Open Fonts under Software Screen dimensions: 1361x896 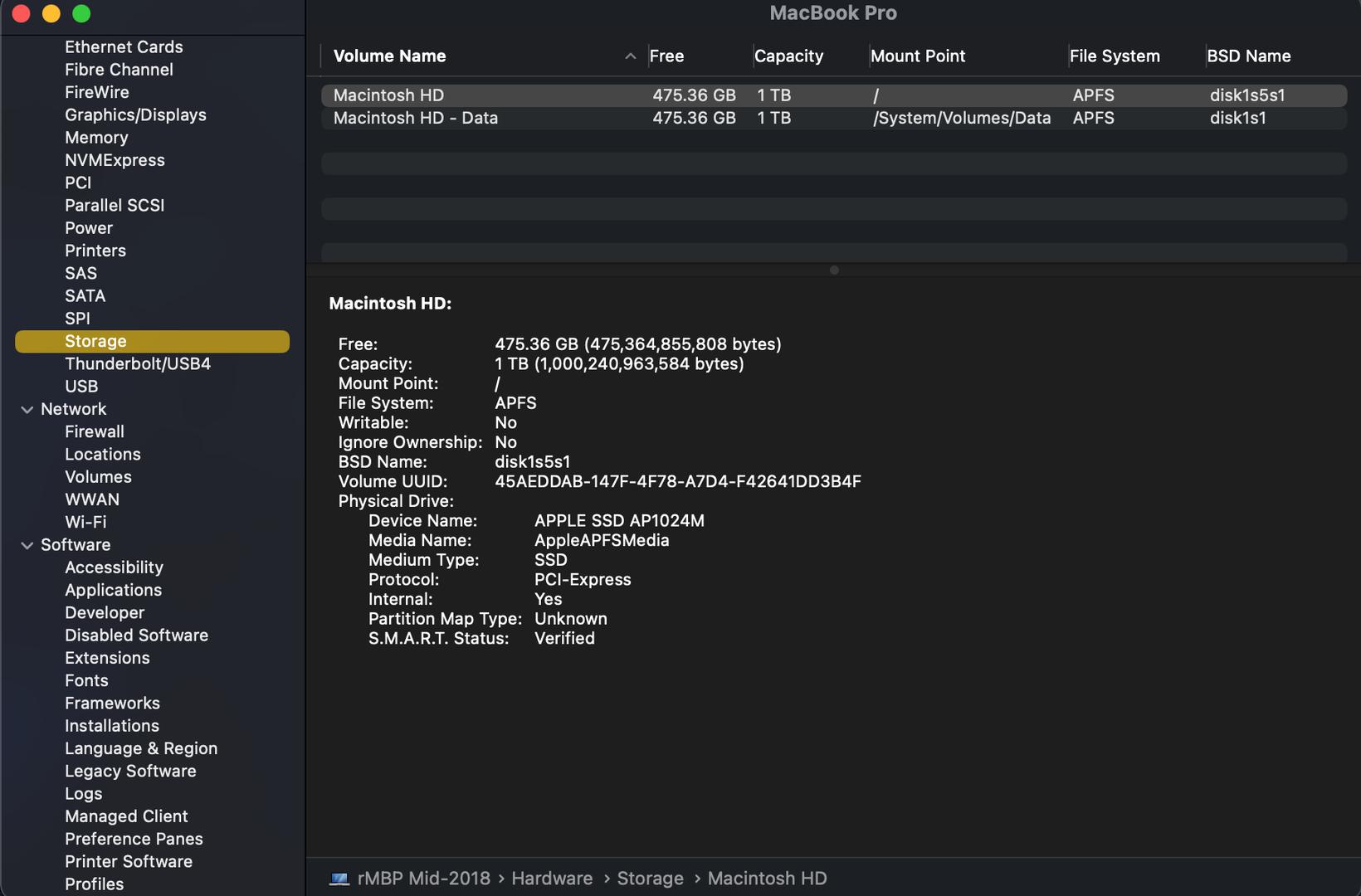coord(86,680)
